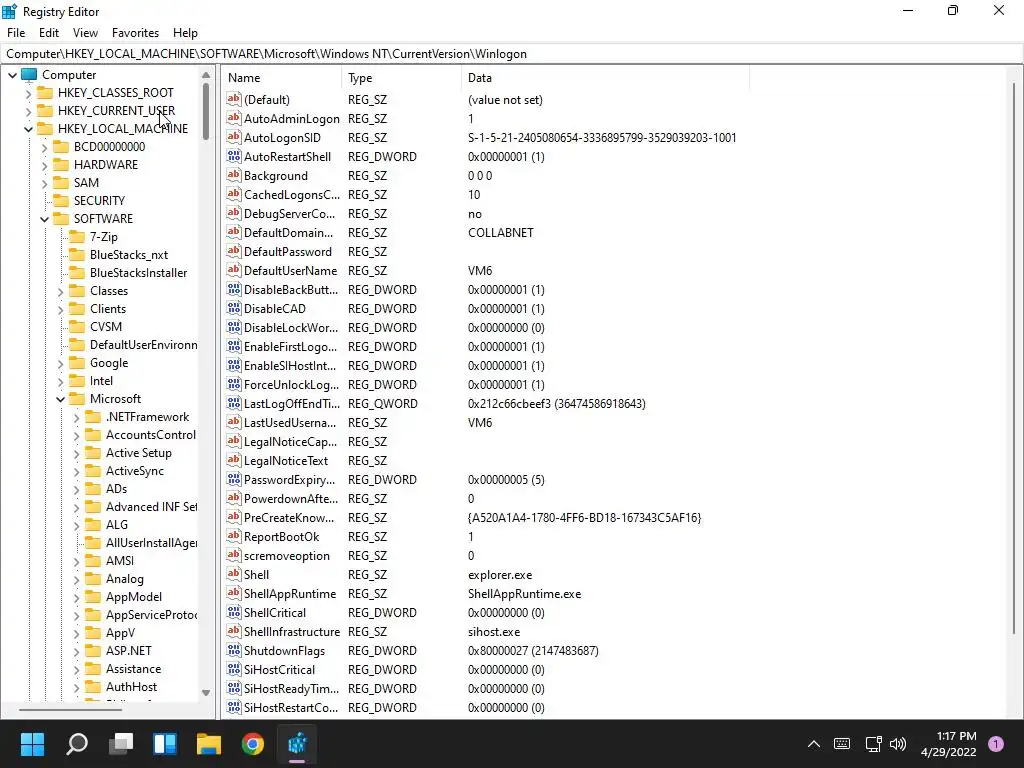Click the AutoRestartShell DWORD icon
The image size is (1024, 768).
pyautogui.click(x=234, y=155)
